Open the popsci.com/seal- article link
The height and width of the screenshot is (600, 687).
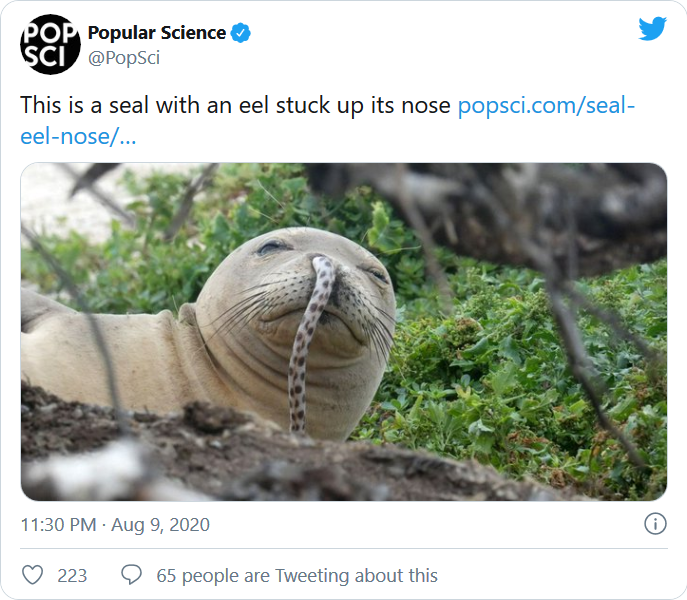point(546,105)
